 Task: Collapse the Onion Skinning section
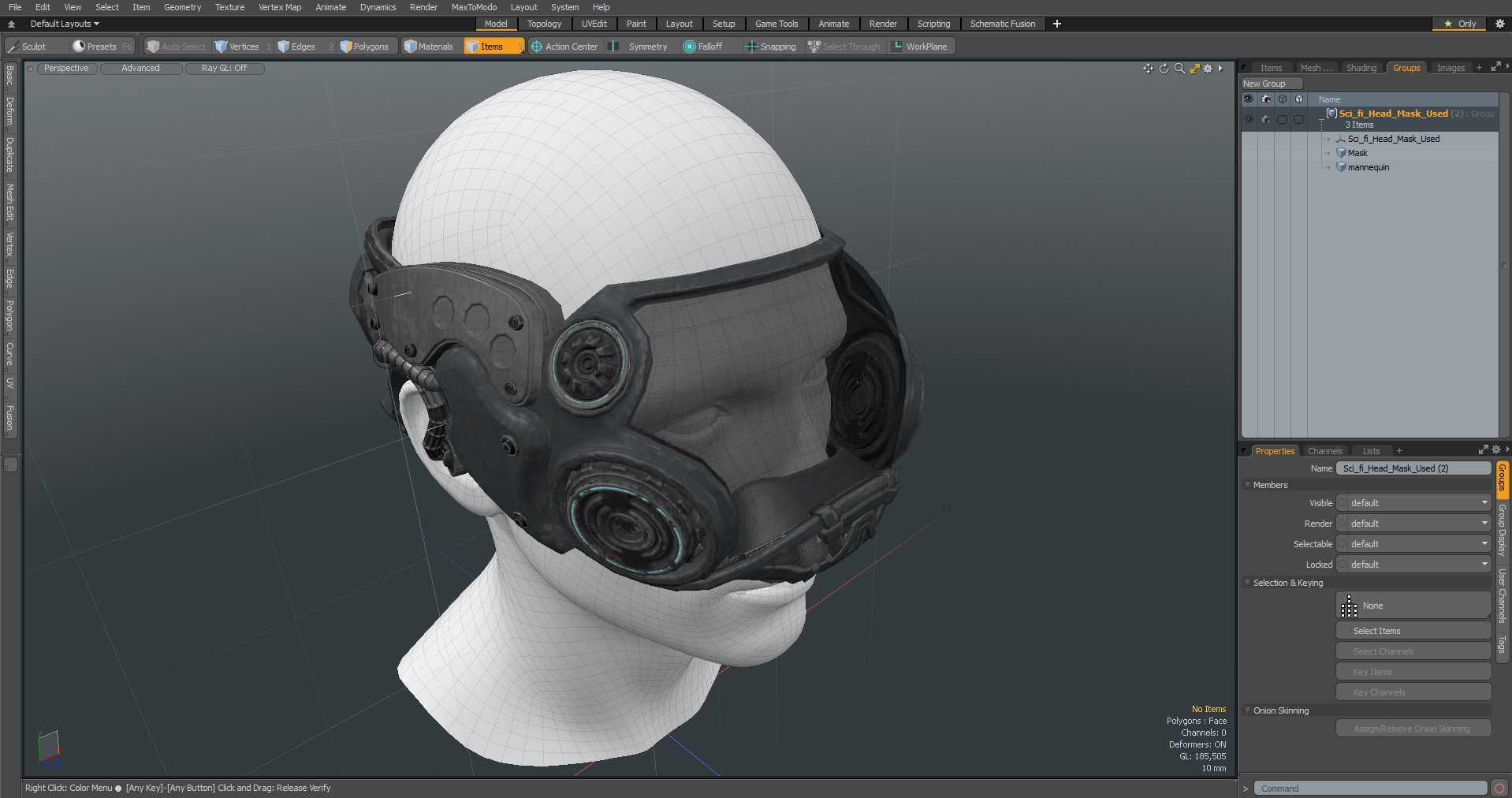pyautogui.click(x=1248, y=710)
